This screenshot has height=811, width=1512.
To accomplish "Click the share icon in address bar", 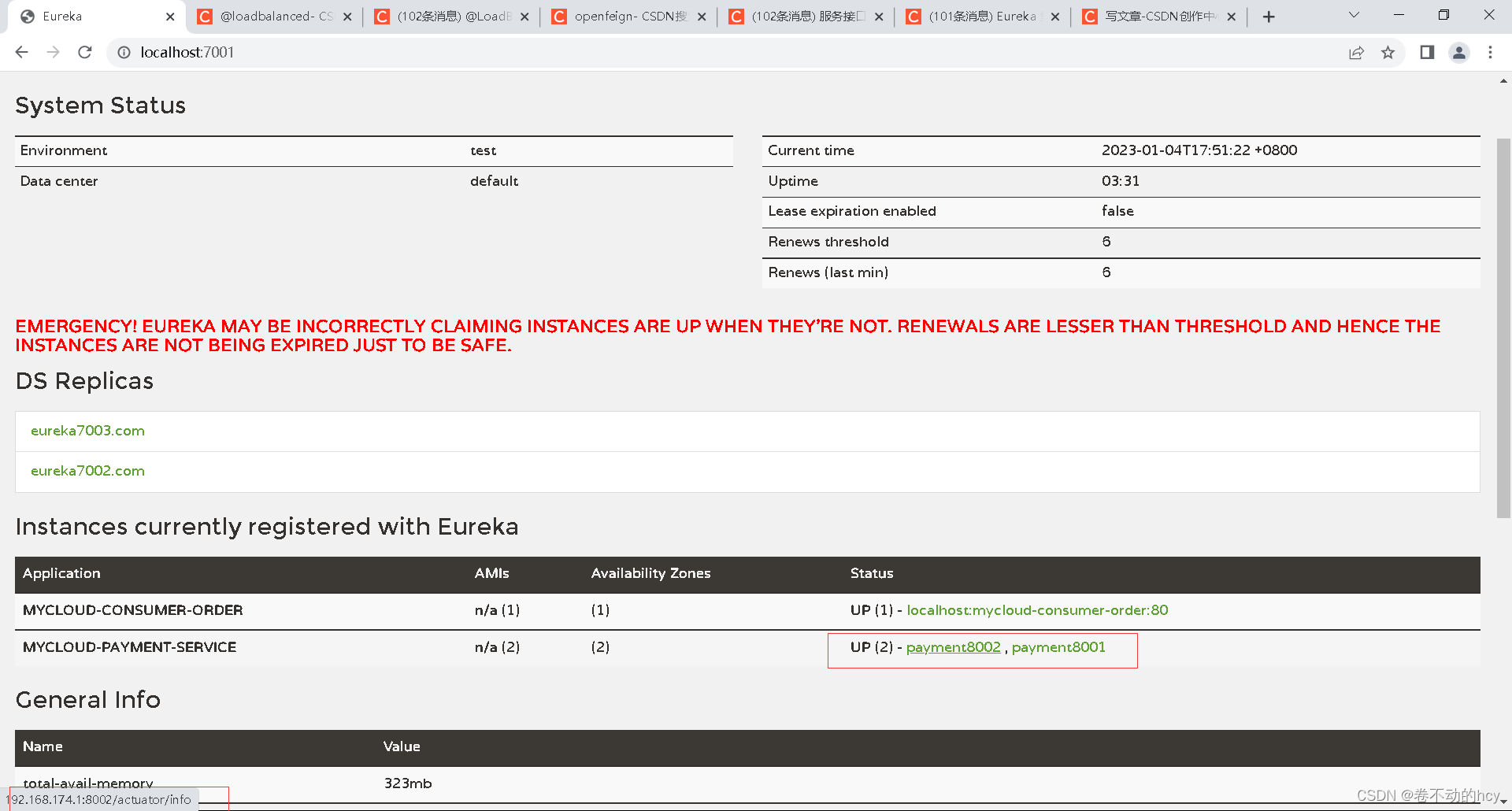I will (x=1356, y=52).
